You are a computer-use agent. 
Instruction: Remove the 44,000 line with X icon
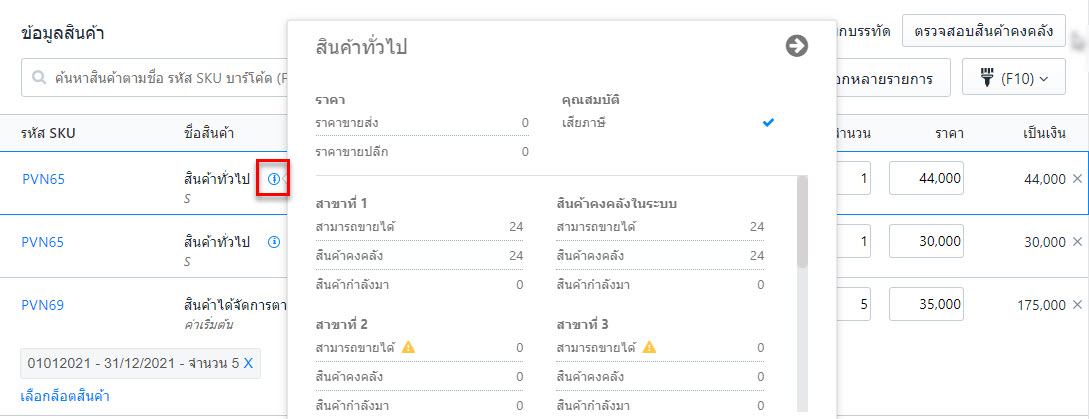click(x=1077, y=179)
